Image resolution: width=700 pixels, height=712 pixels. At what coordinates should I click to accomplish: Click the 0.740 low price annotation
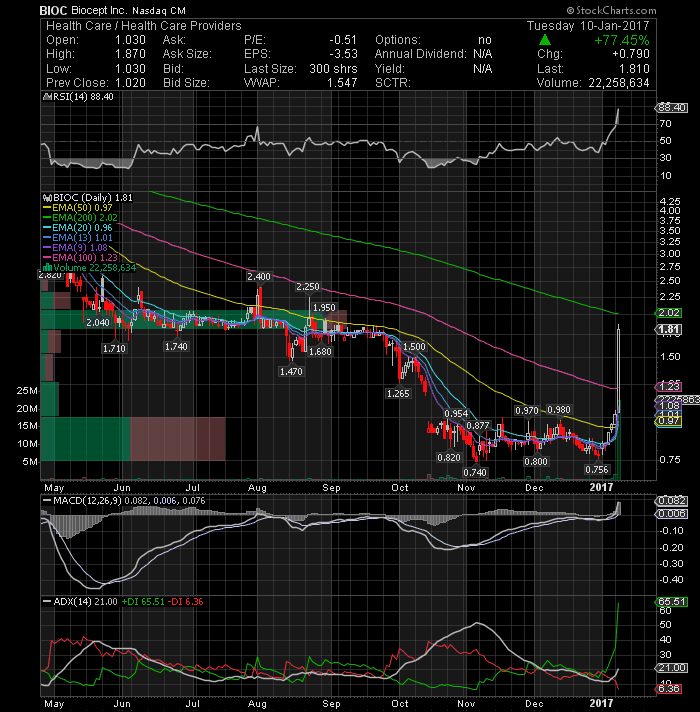(x=475, y=472)
